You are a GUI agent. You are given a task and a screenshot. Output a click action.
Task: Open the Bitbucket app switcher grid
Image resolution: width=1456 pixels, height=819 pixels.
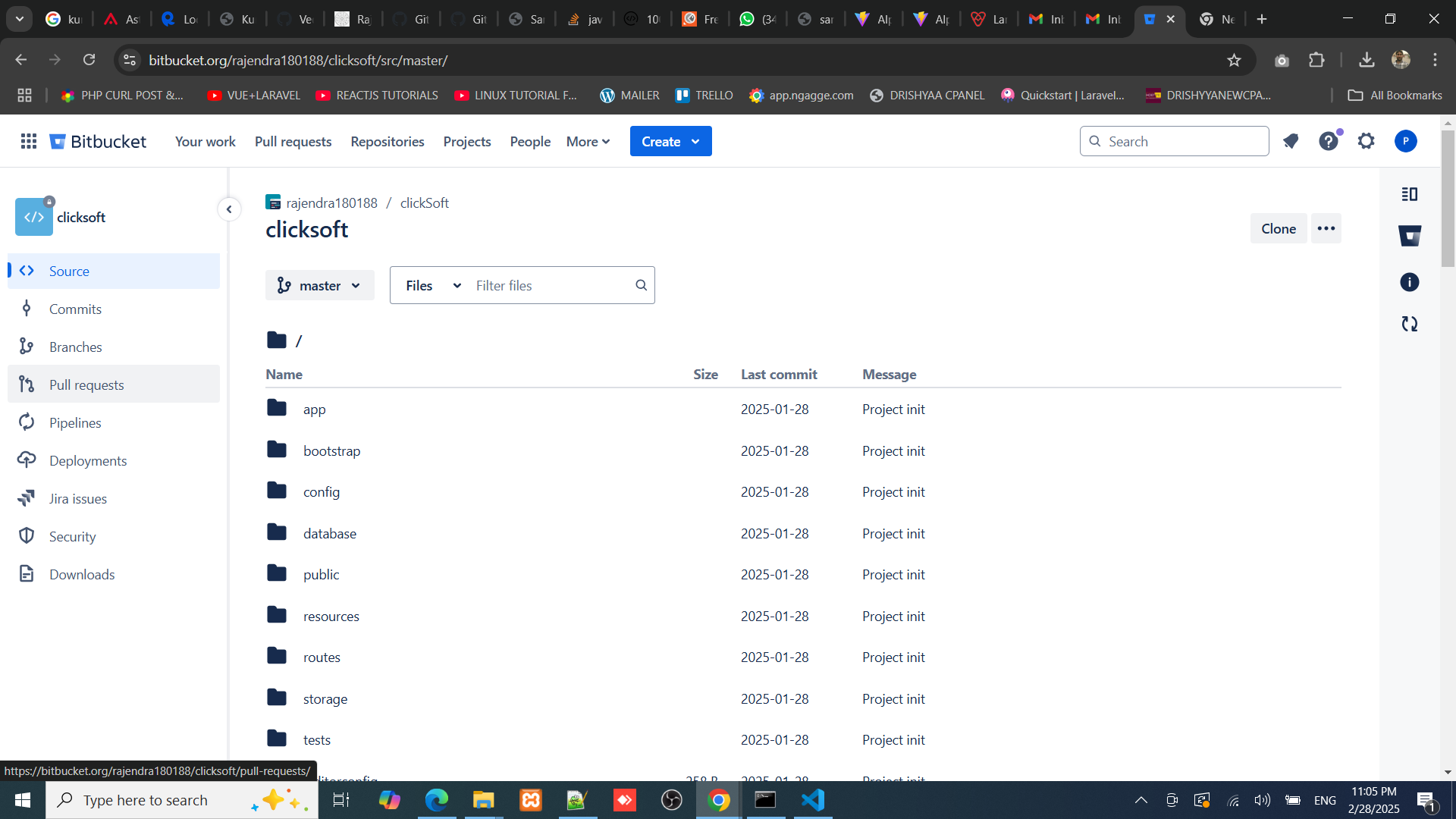tap(29, 141)
